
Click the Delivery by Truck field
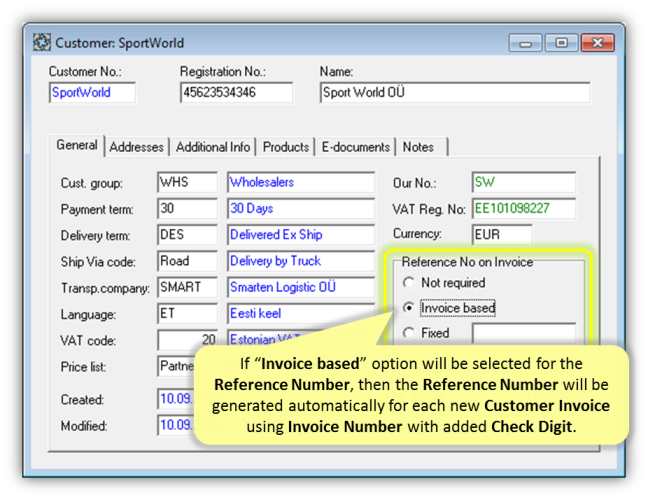tap(301, 261)
